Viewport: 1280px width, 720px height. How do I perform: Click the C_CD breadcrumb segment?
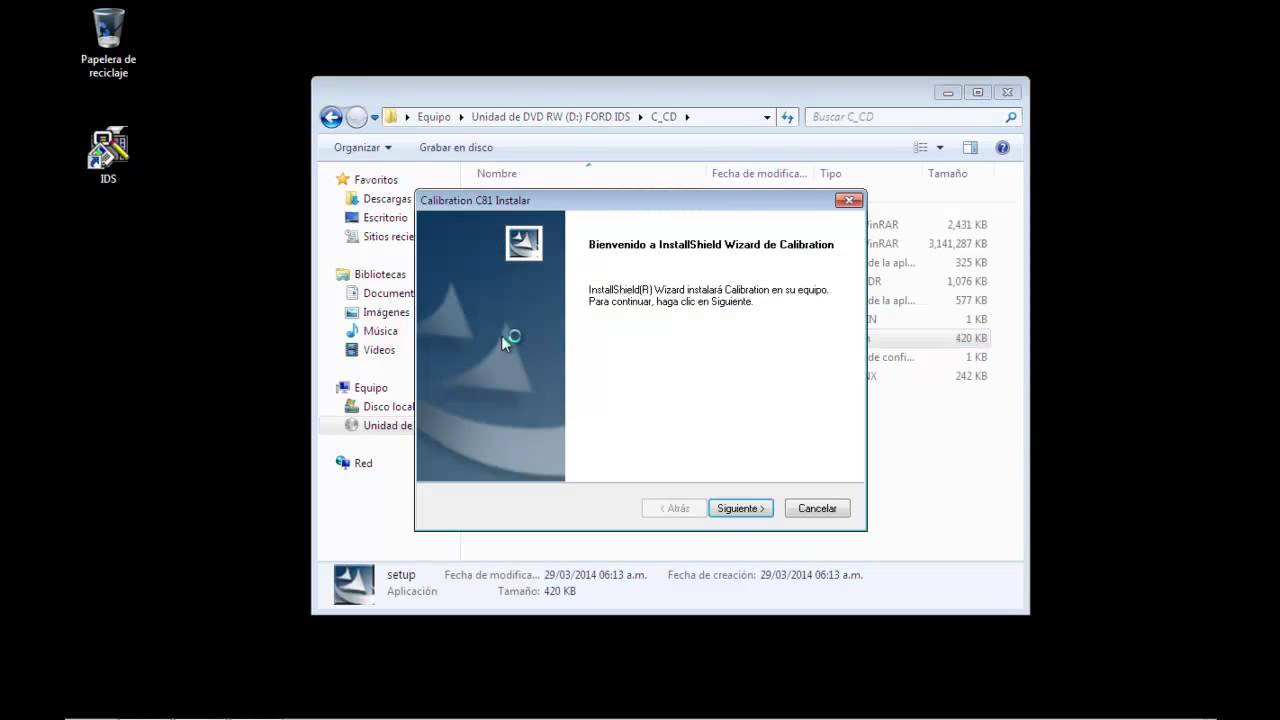664,117
